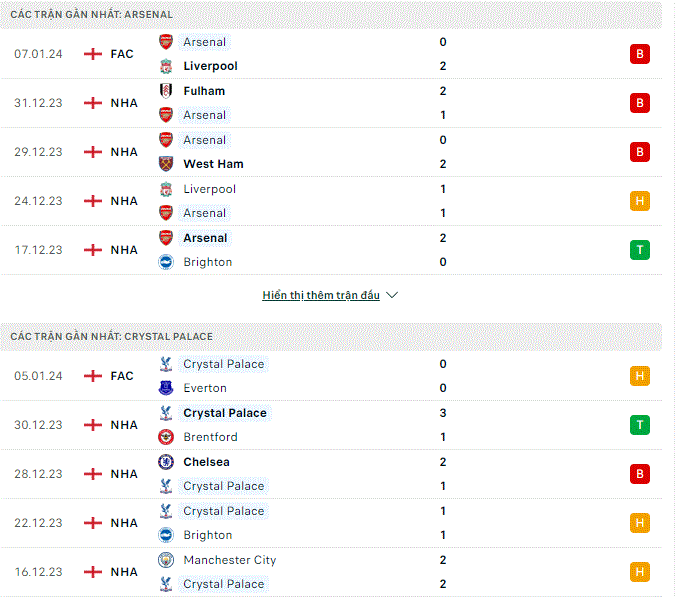The height and width of the screenshot is (597, 675).
Task: Click the Fulham club crest icon
Action: pos(166,91)
